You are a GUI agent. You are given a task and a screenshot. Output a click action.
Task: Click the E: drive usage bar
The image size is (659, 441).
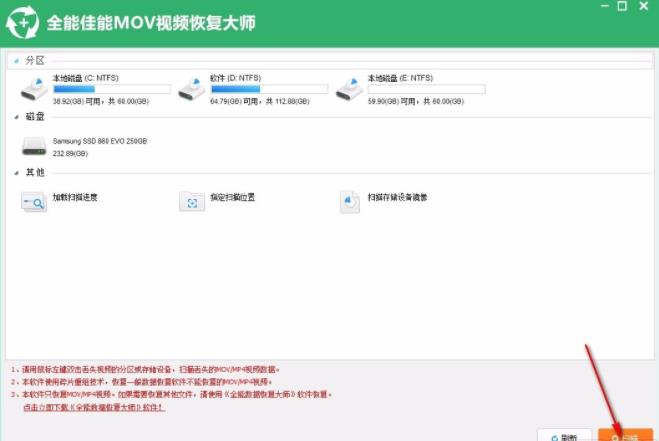click(x=426, y=89)
